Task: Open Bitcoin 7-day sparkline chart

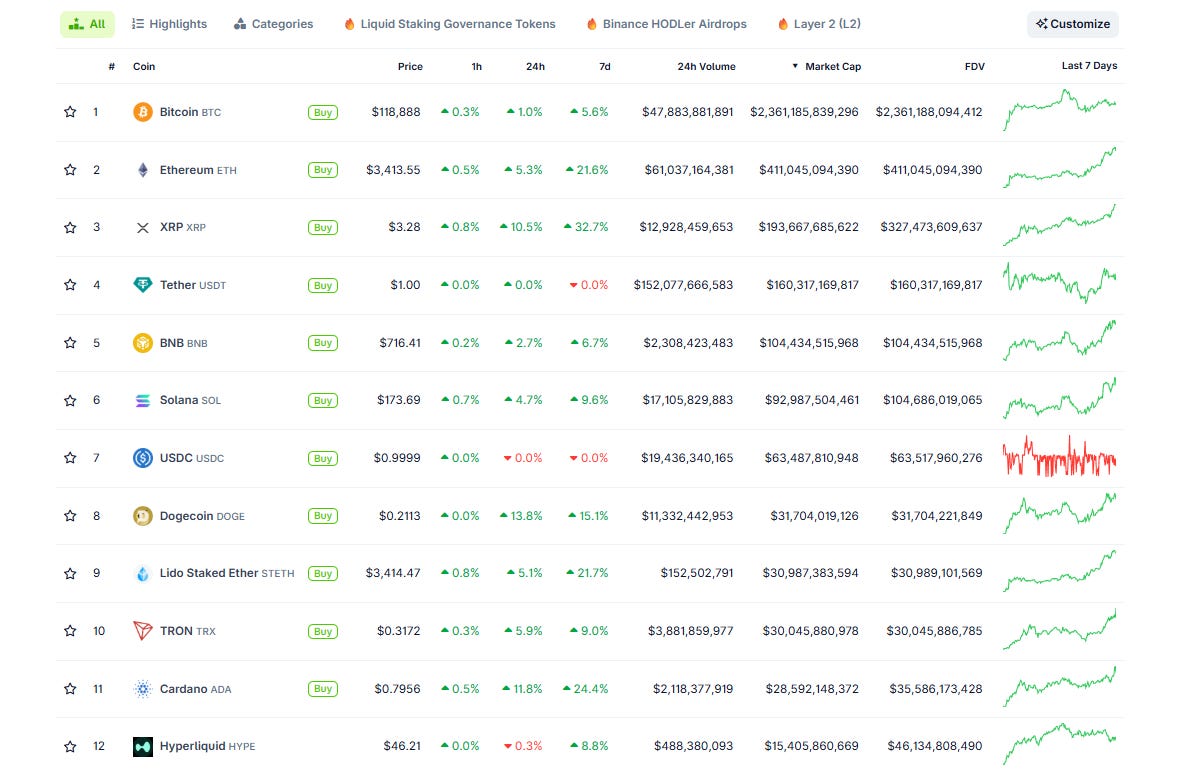Action: click(1060, 110)
